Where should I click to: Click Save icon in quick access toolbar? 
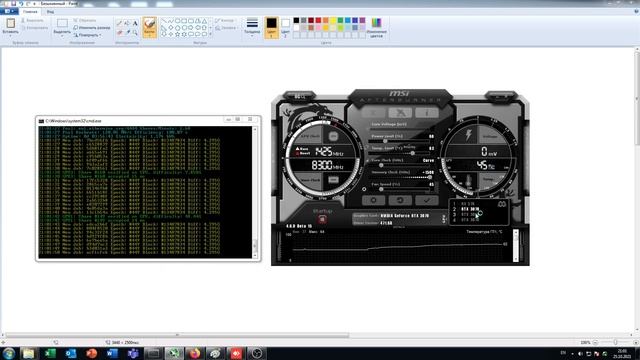(x=13, y=3)
